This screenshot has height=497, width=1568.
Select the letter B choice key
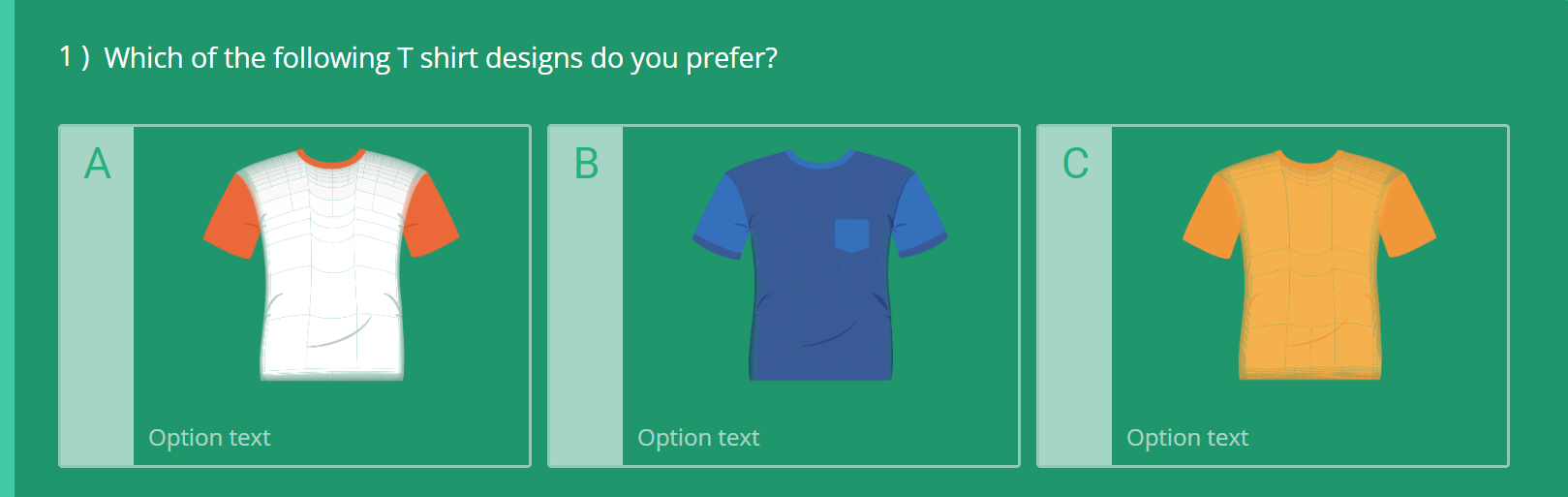click(587, 164)
